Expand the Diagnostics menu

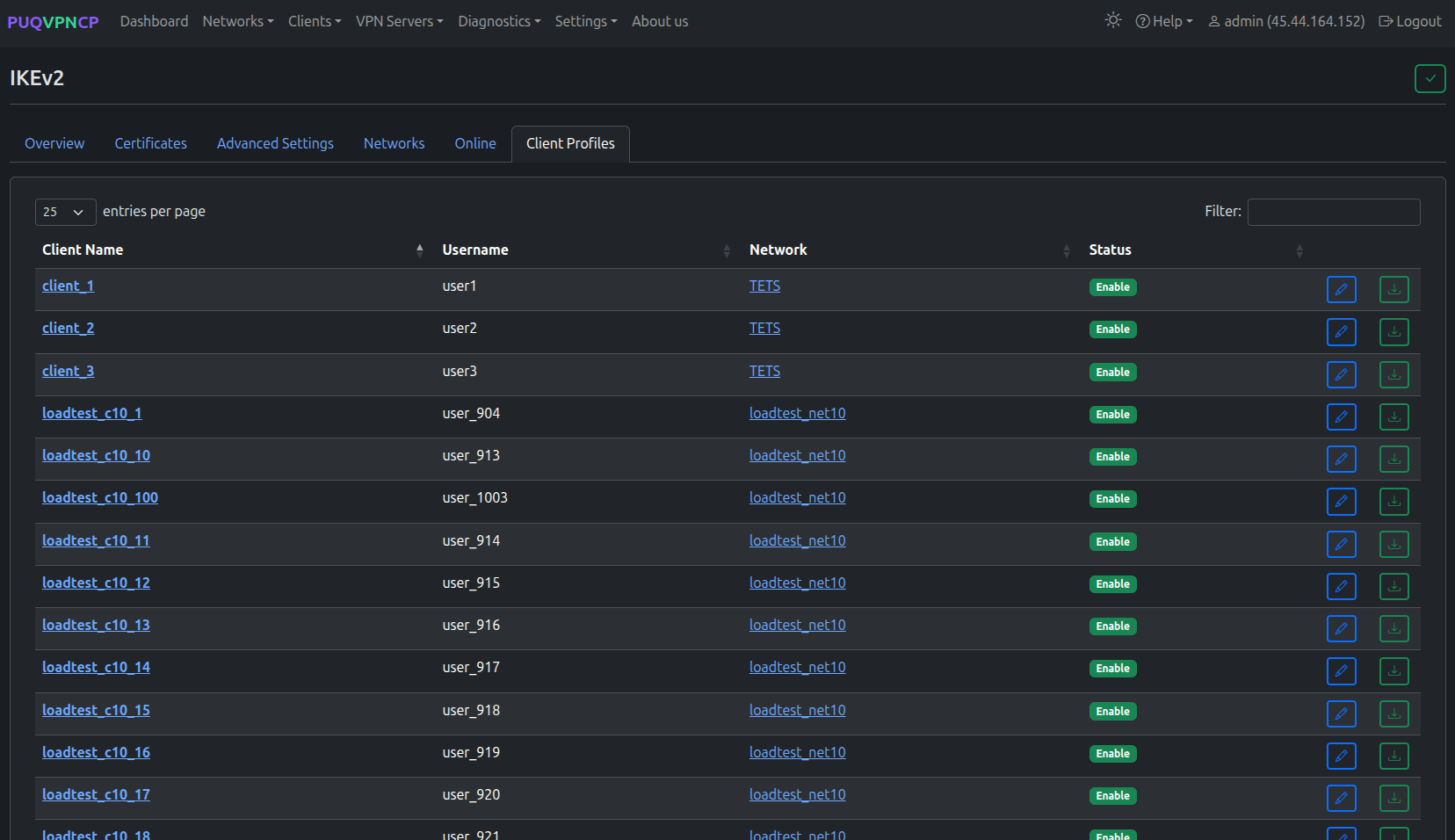(499, 21)
